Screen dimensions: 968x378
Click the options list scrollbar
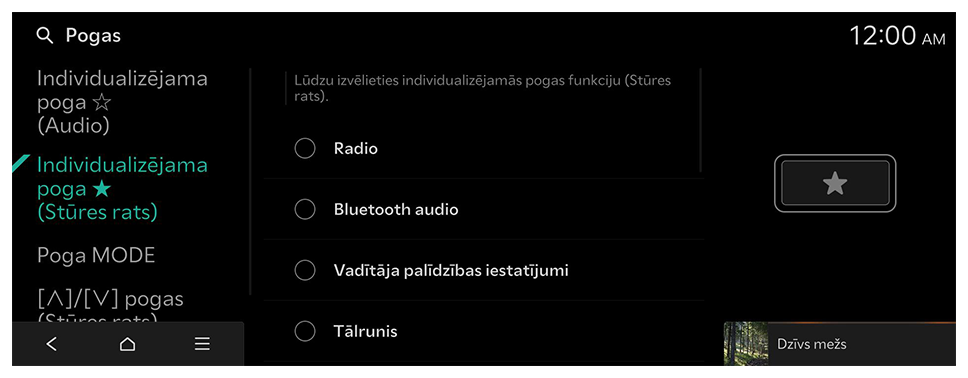coord(701,120)
